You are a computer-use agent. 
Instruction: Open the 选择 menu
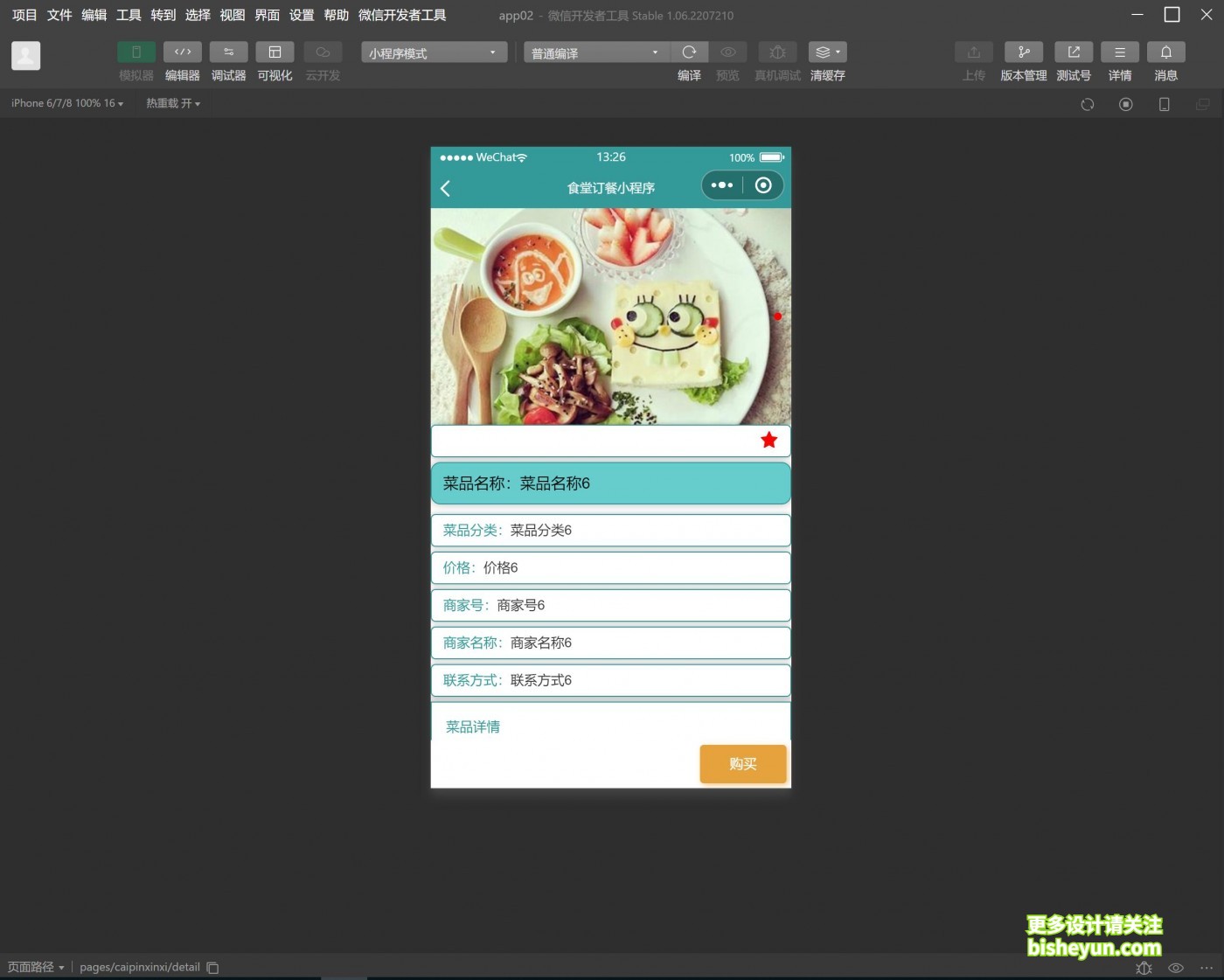(x=198, y=15)
